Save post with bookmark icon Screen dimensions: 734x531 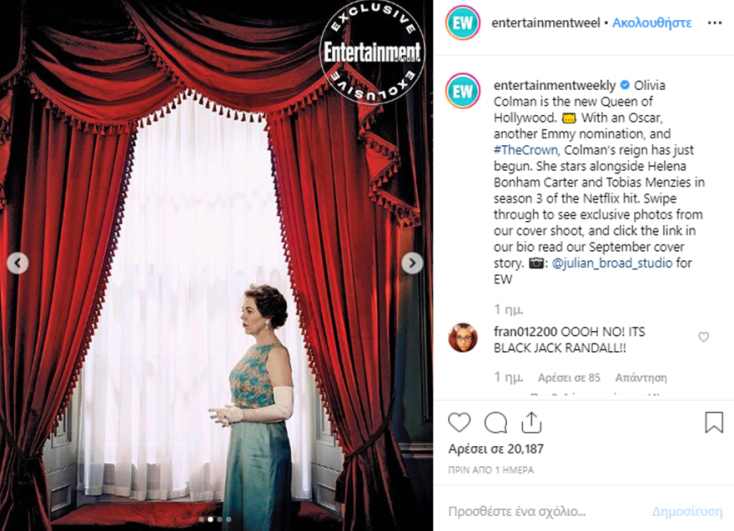tap(714, 422)
